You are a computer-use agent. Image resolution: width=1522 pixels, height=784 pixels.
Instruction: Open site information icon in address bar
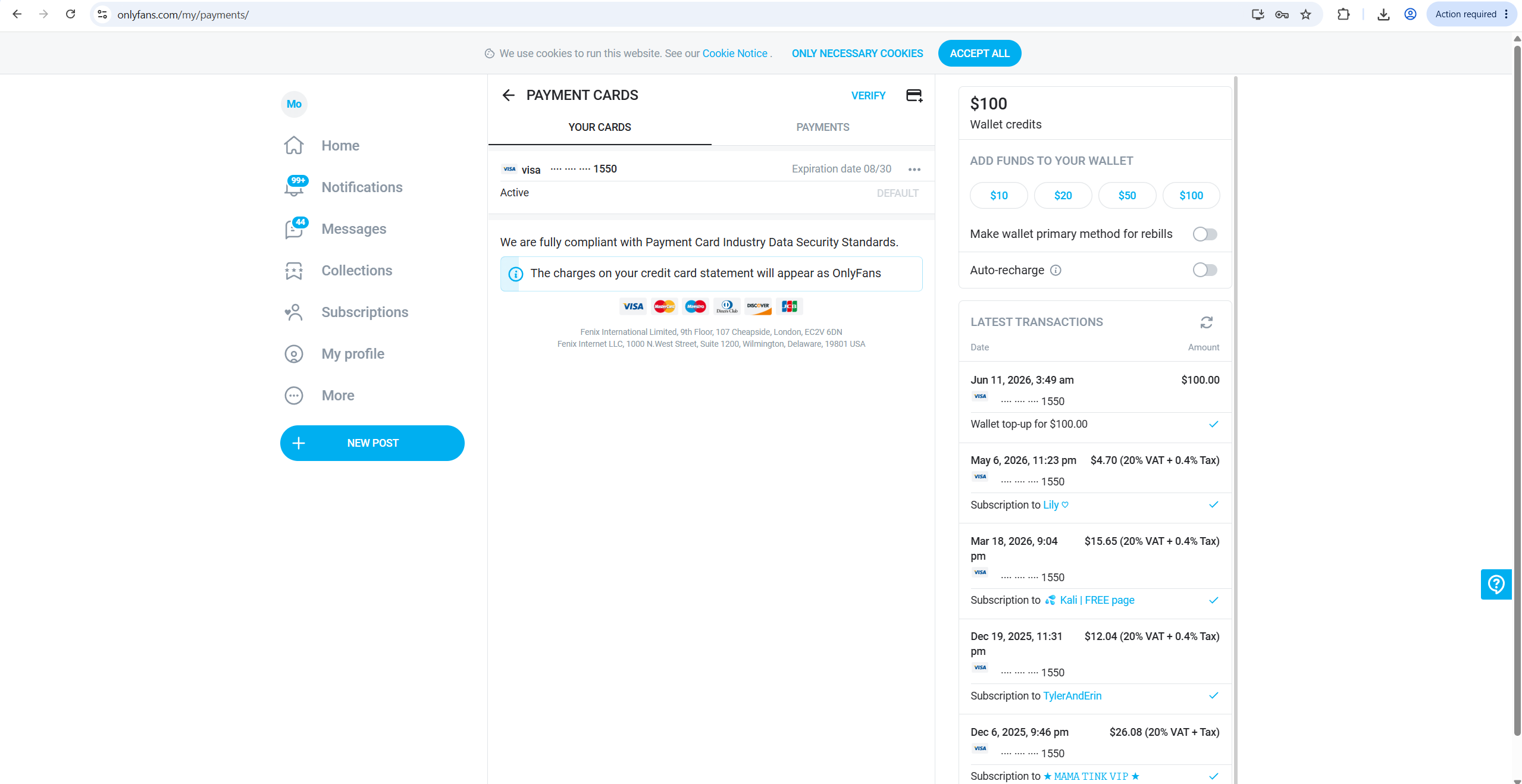click(x=102, y=14)
